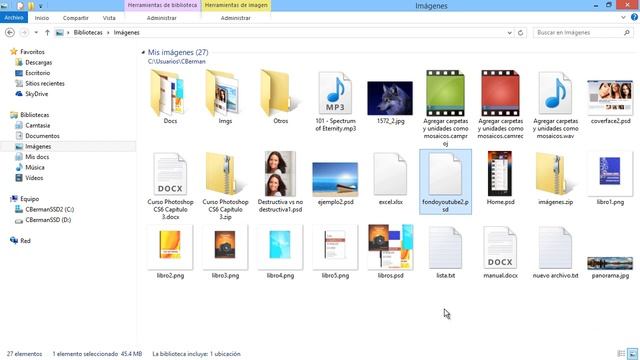This screenshot has height=360, width=640.
Task: Open the Camtasia library
Action: point(38,125)
